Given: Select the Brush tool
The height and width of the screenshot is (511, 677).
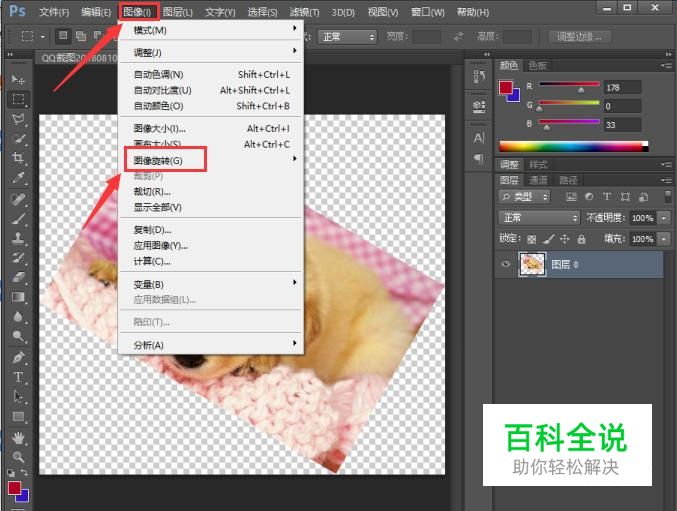Looking at the screenshot, I should pyautogui.click(x=18, y=219).
